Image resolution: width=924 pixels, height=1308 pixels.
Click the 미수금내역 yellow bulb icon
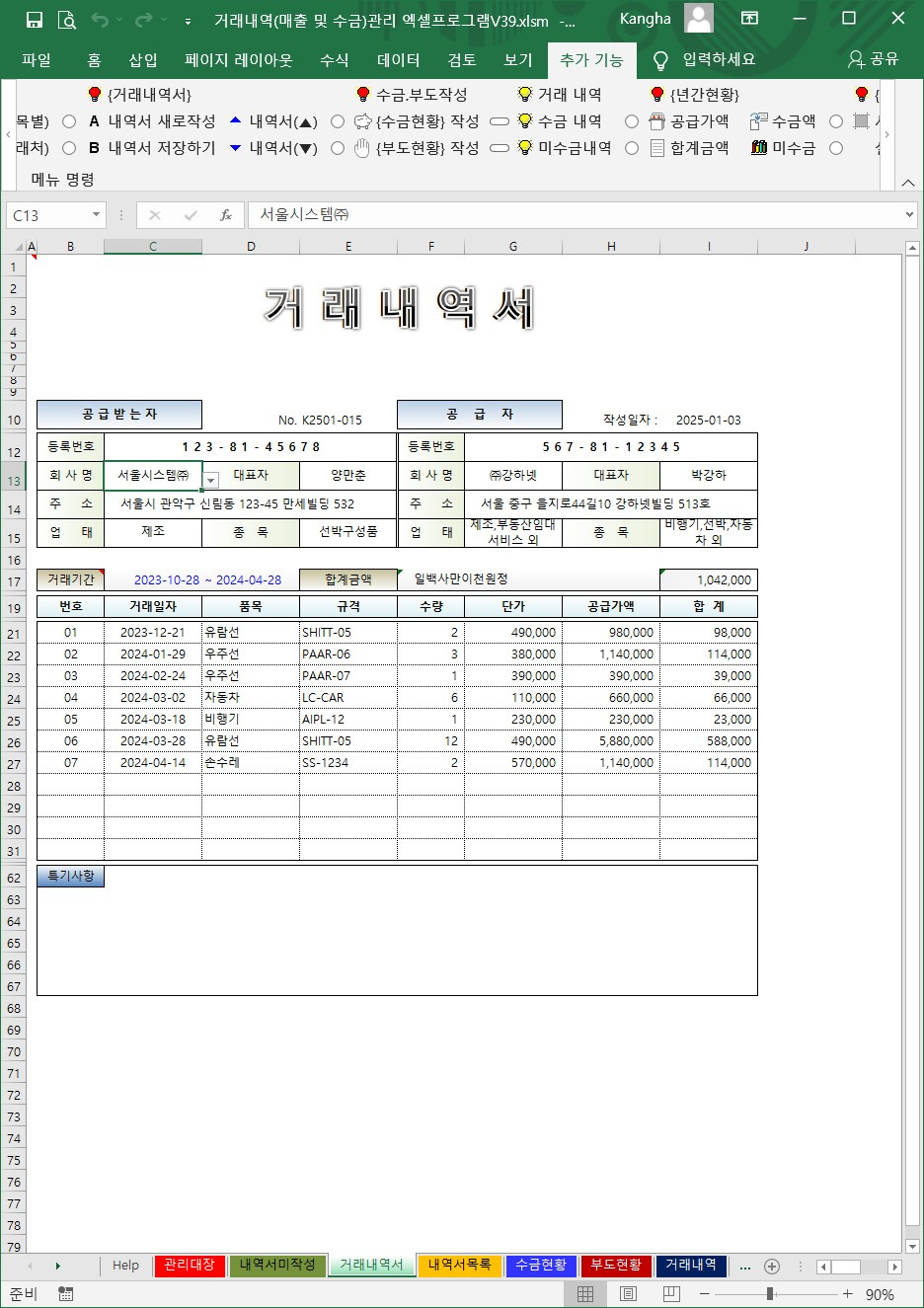tap(525, 148)
